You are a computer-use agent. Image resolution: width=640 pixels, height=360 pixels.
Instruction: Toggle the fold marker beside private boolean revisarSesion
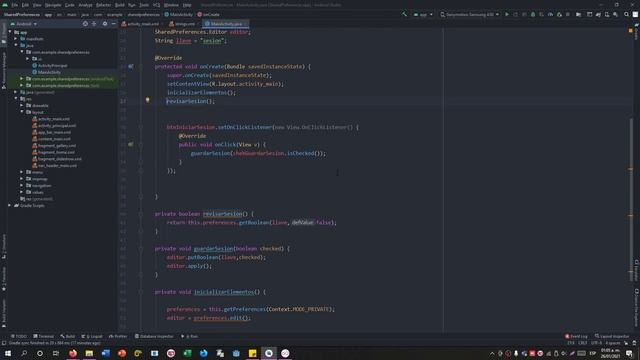(x=140, y=214)
